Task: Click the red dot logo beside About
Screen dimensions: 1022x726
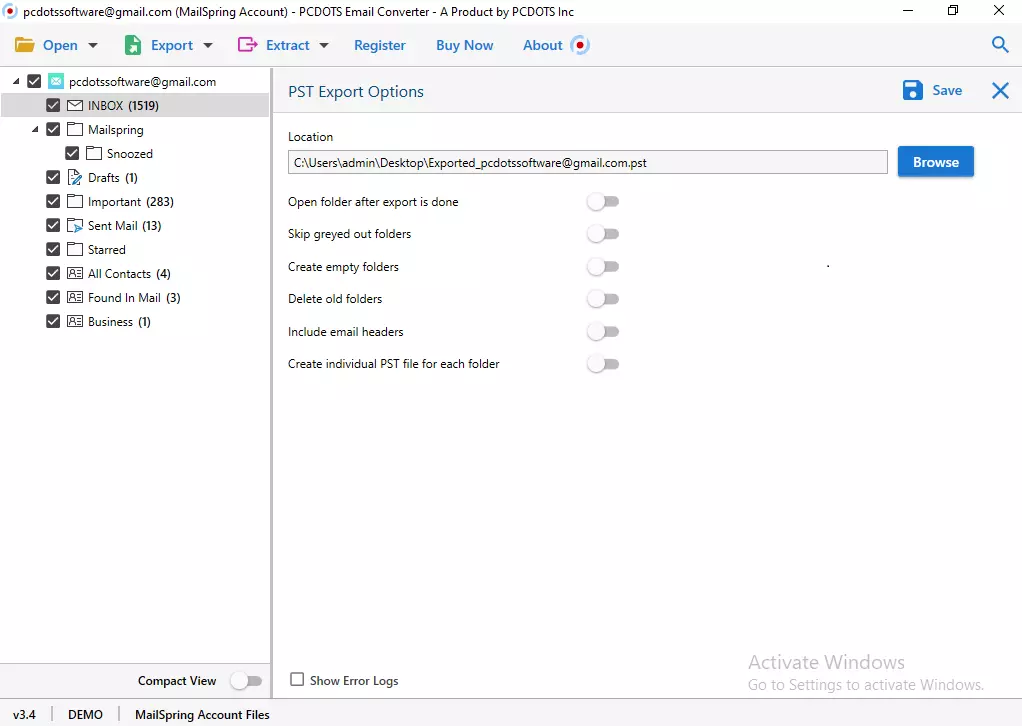Action: [580, 45]
